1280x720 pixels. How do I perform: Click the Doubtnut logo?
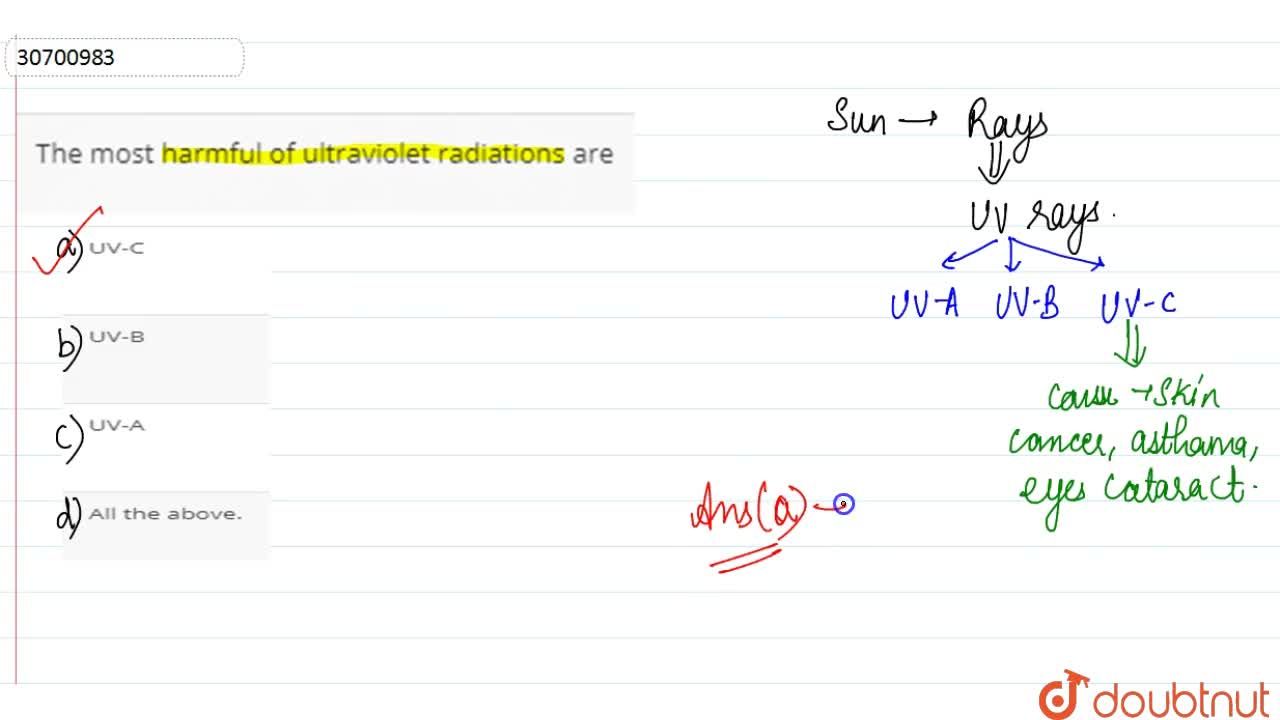click(1154, 695)
